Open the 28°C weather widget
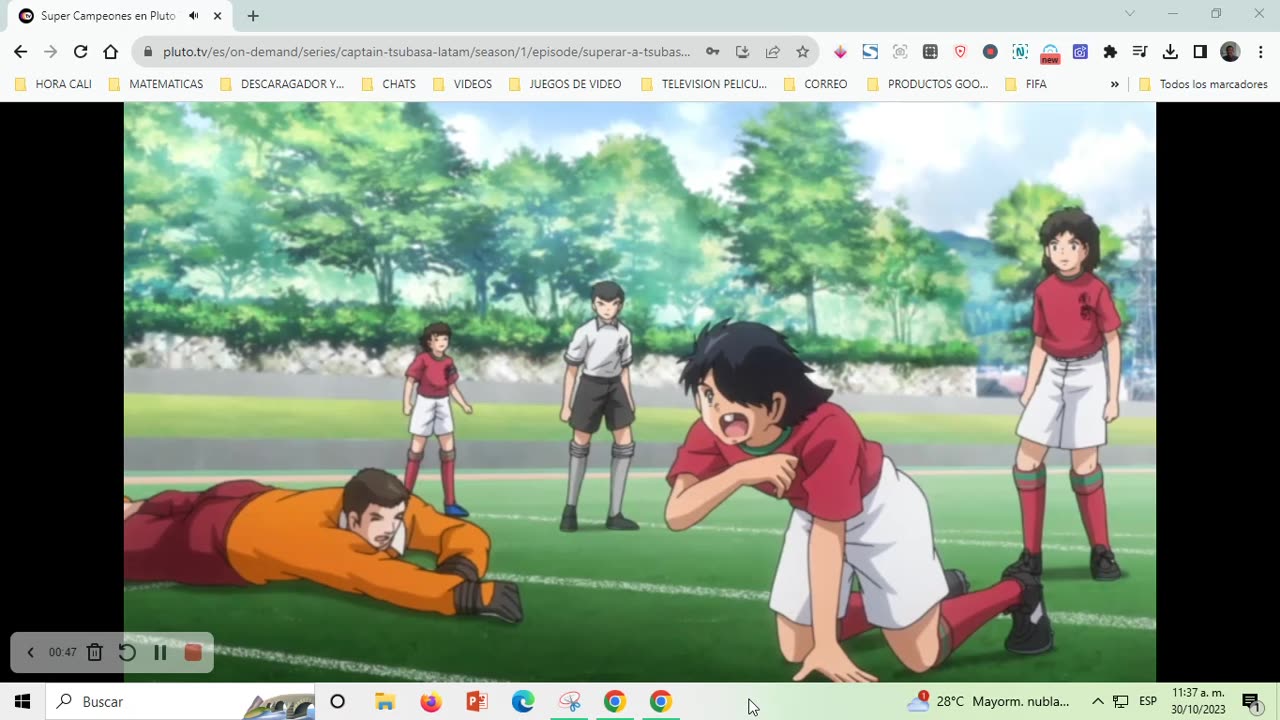 [x=988, y=702]
